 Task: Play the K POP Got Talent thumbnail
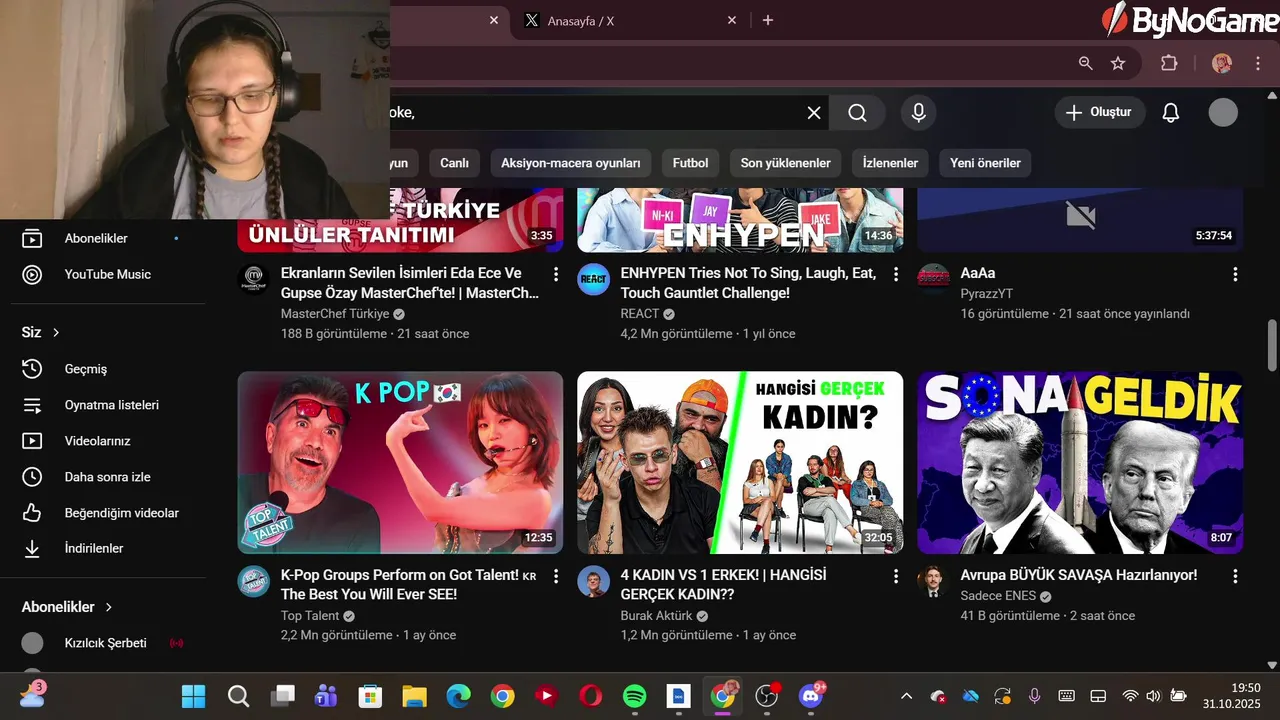[x=400, y=463]
